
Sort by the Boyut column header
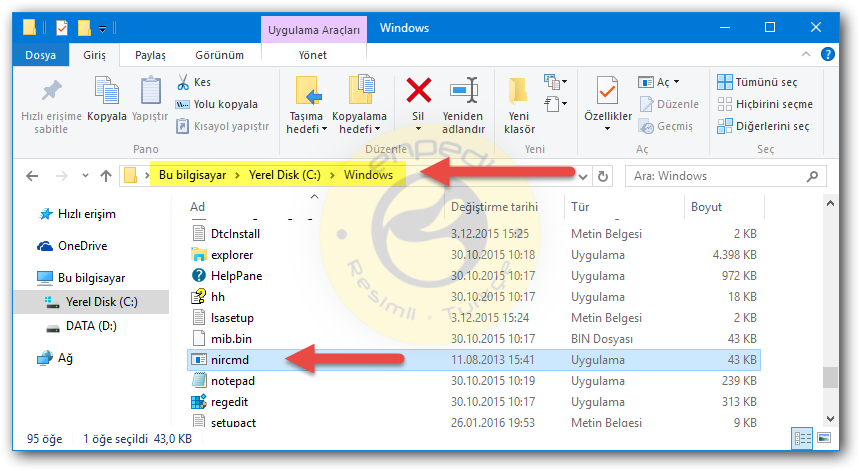tap(706, 207)
